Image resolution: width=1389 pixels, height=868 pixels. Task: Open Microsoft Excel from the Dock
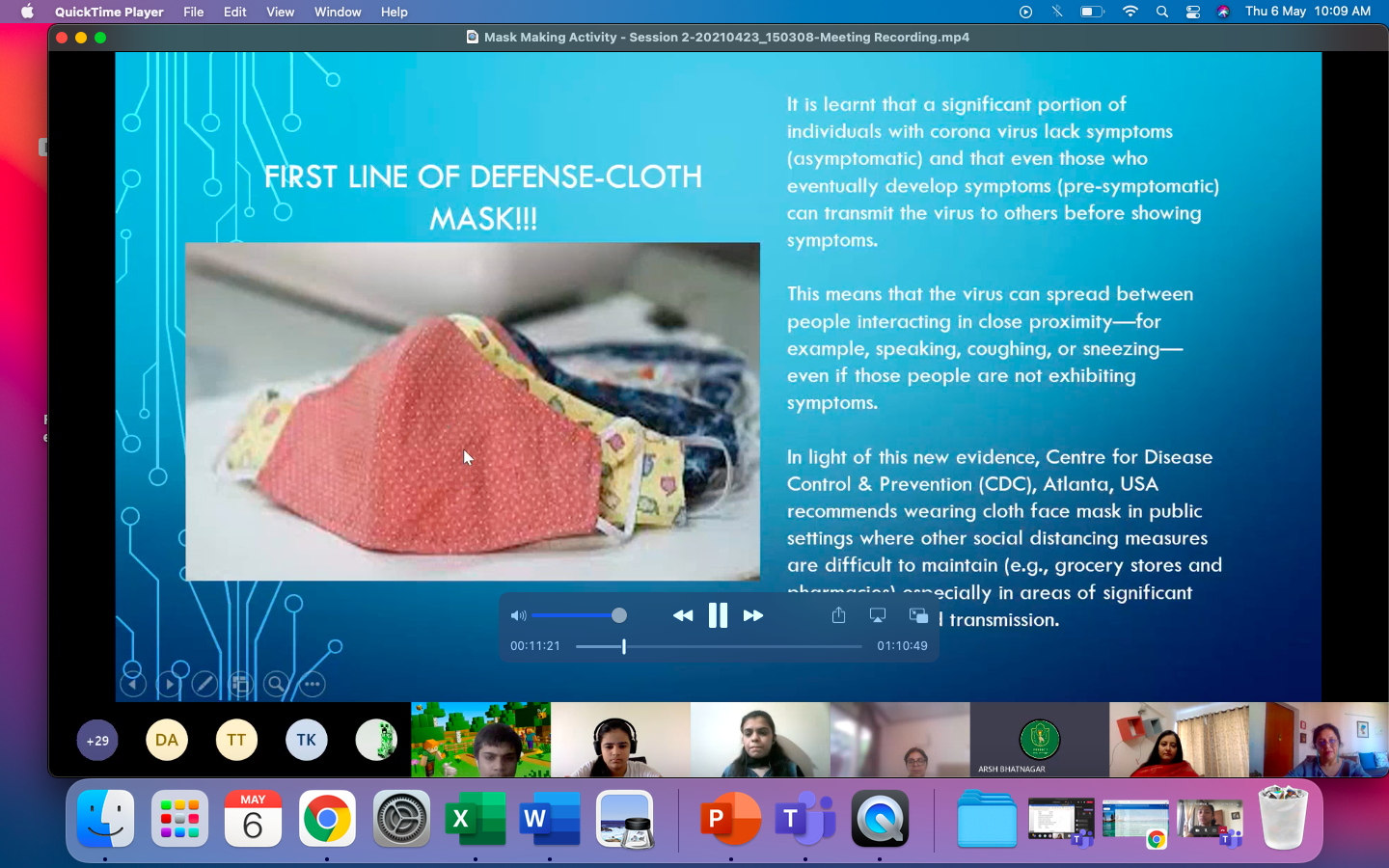pyautogui.click(x=476, y=819)
